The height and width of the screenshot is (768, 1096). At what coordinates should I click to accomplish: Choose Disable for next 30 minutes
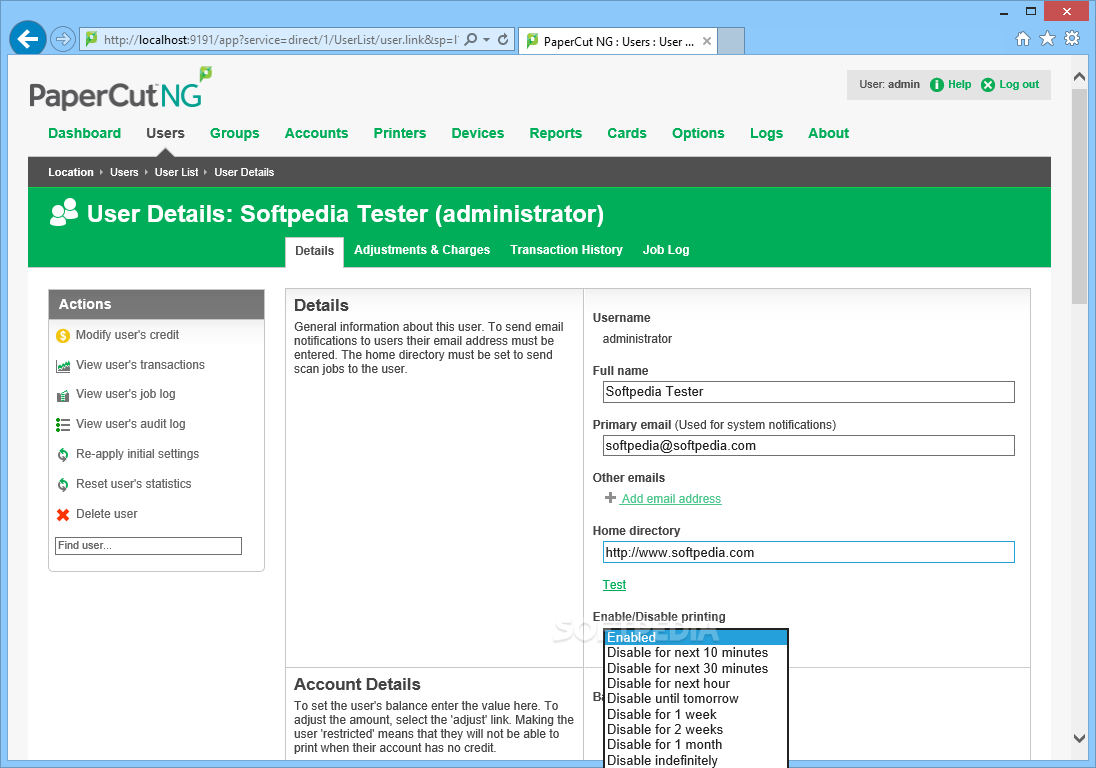coord(696,668)
